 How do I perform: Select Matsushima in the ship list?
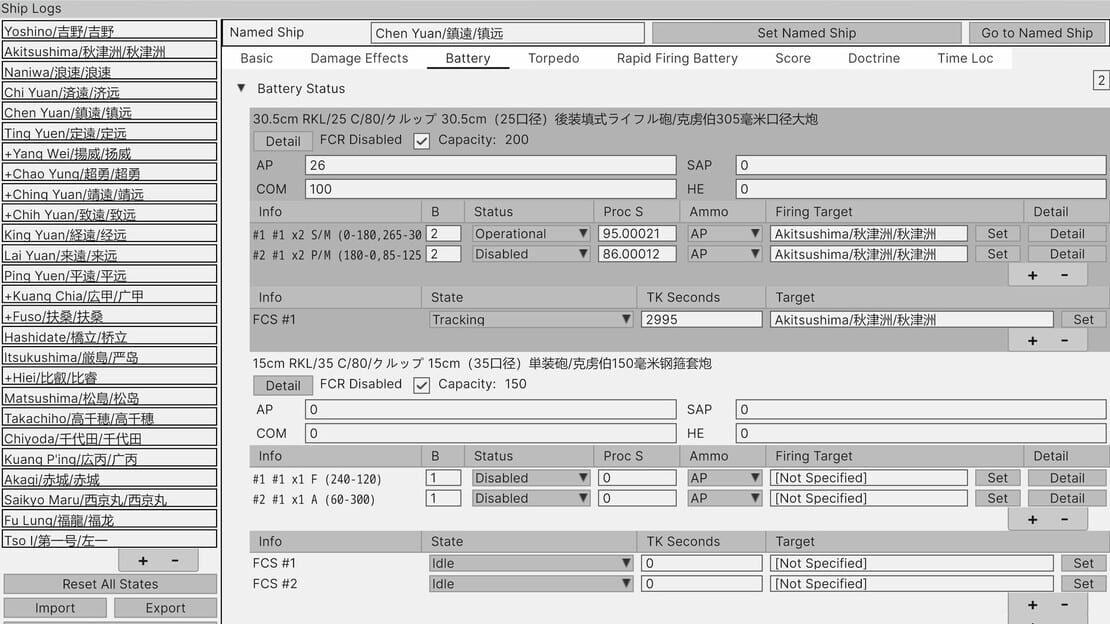110,398
